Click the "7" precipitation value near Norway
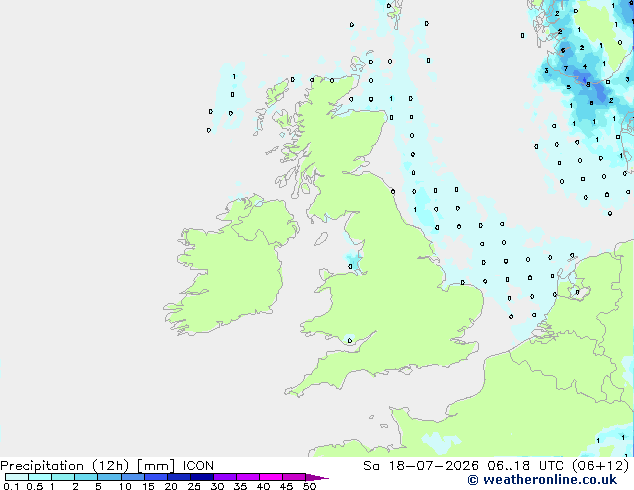 coord(566,69)
